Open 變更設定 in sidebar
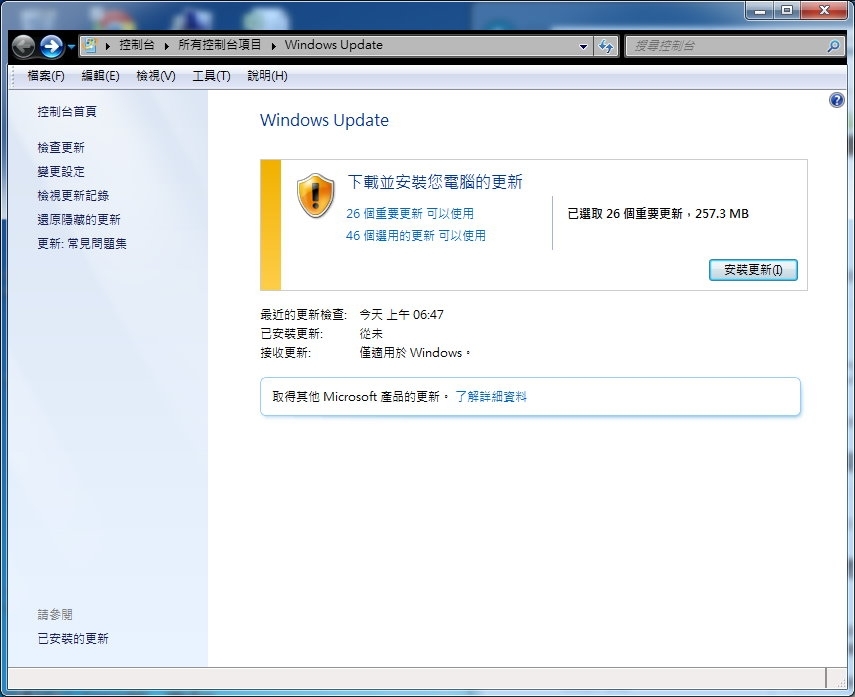The image size is (855, 697). 61,172
